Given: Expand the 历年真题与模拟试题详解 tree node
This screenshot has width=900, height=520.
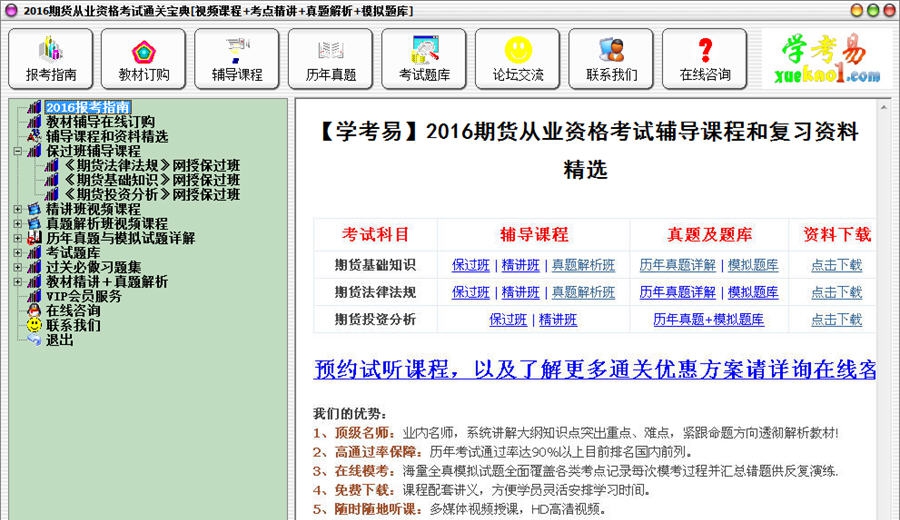Looking at the screenshot, I should pos(19,238).
